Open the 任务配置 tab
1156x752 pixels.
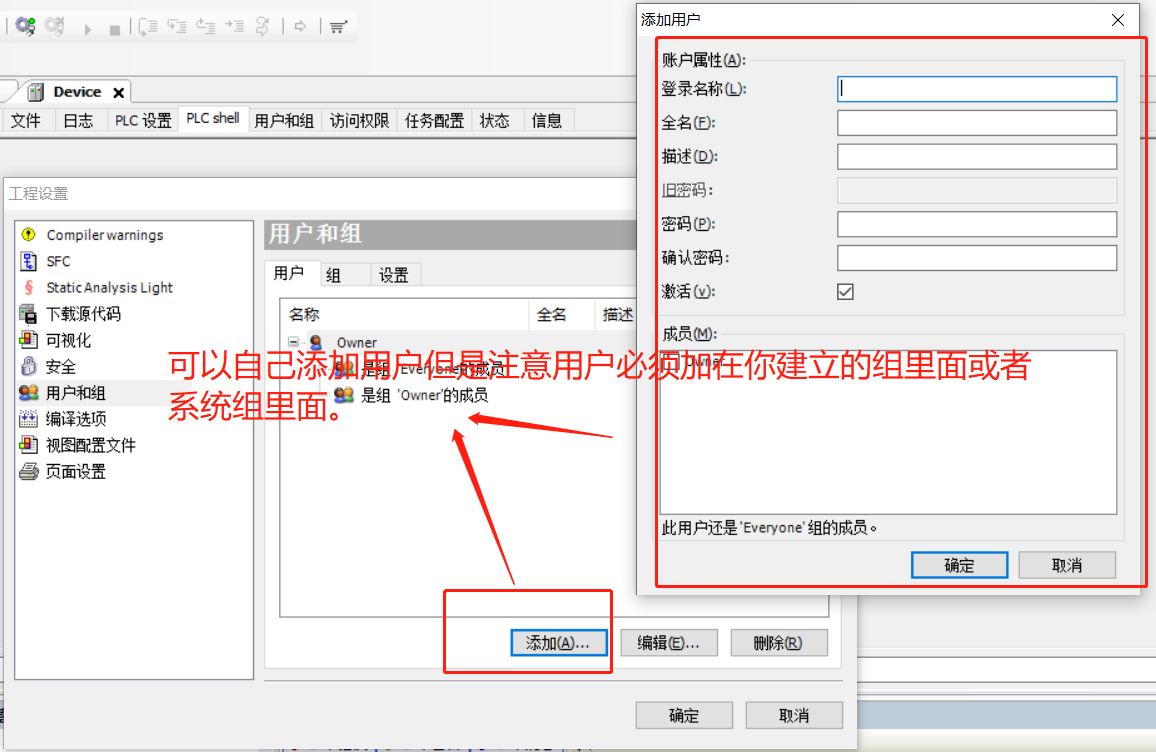434,120
